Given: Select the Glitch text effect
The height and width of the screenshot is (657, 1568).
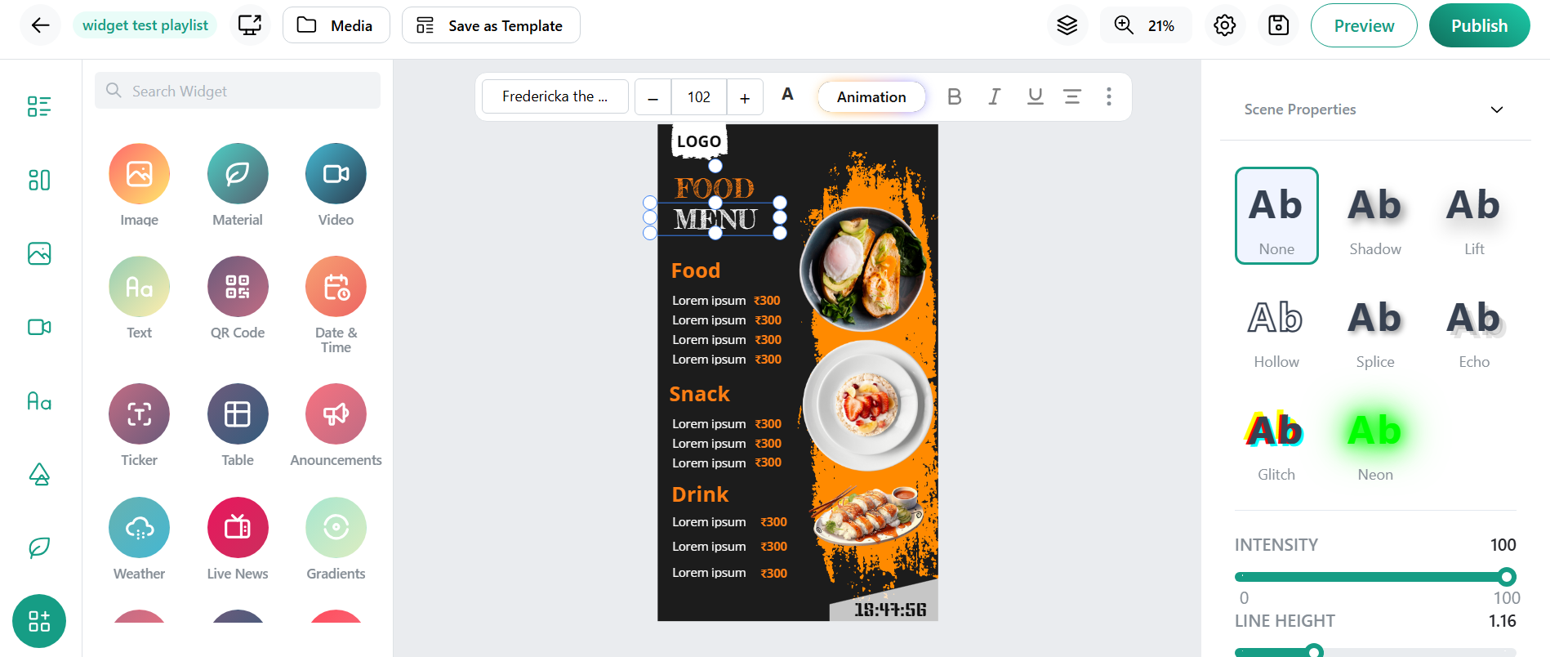Looking at the screenshot, I should pyautogui.click(x=1276, y=441).
